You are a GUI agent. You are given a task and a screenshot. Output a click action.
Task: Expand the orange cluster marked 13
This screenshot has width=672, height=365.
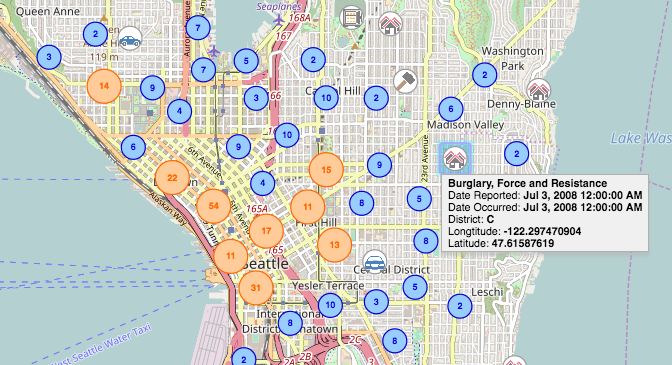[x=334, y=245]
